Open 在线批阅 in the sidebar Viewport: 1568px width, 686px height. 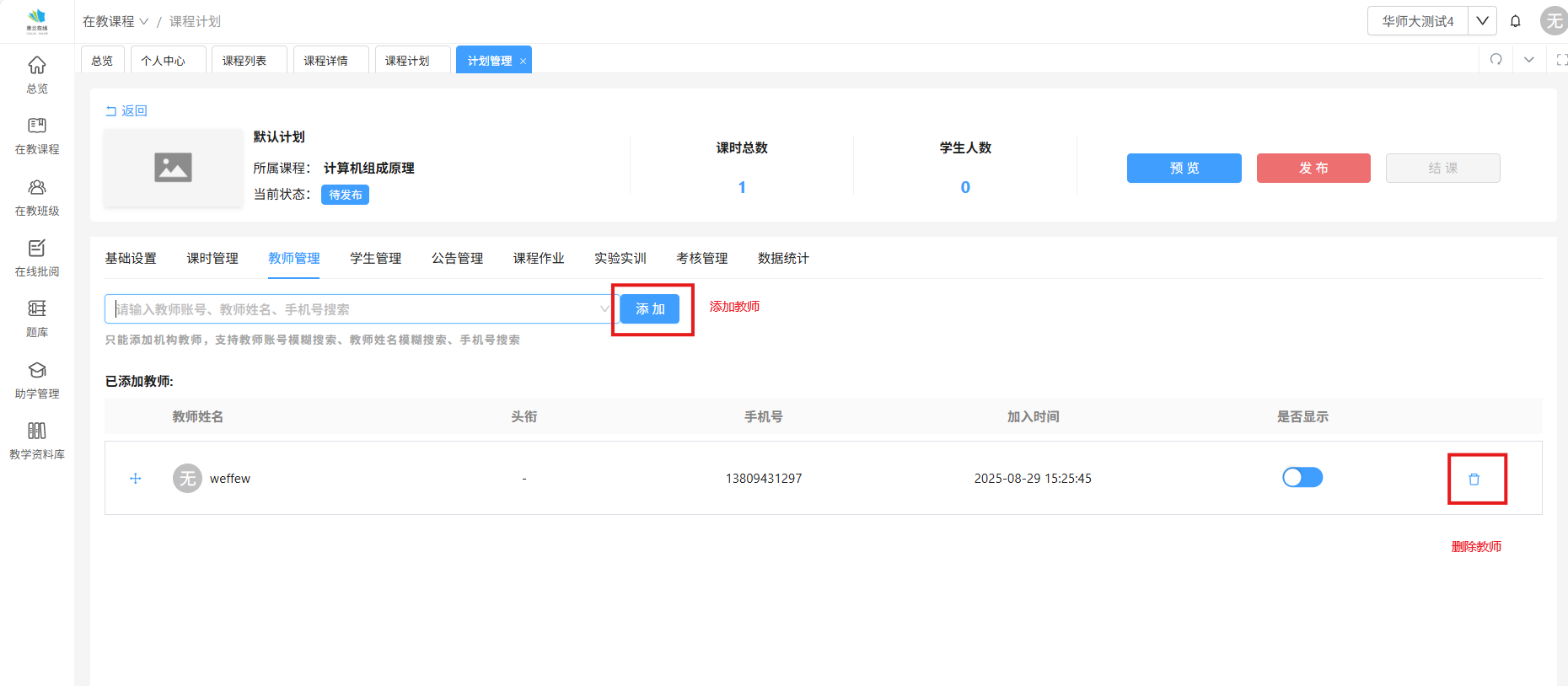37,258
